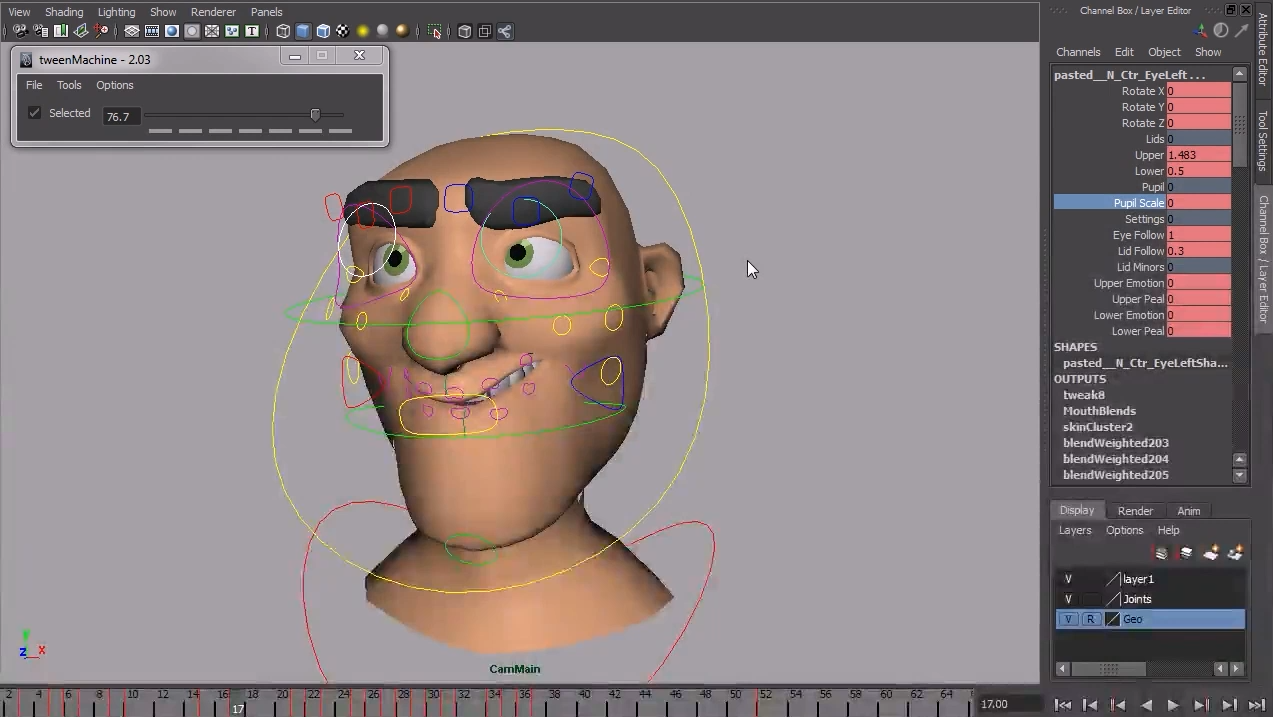Uncheck the Selected checkbox in tweenMachine
This screenshot has width=1273, height=717.
coord(35,113)
